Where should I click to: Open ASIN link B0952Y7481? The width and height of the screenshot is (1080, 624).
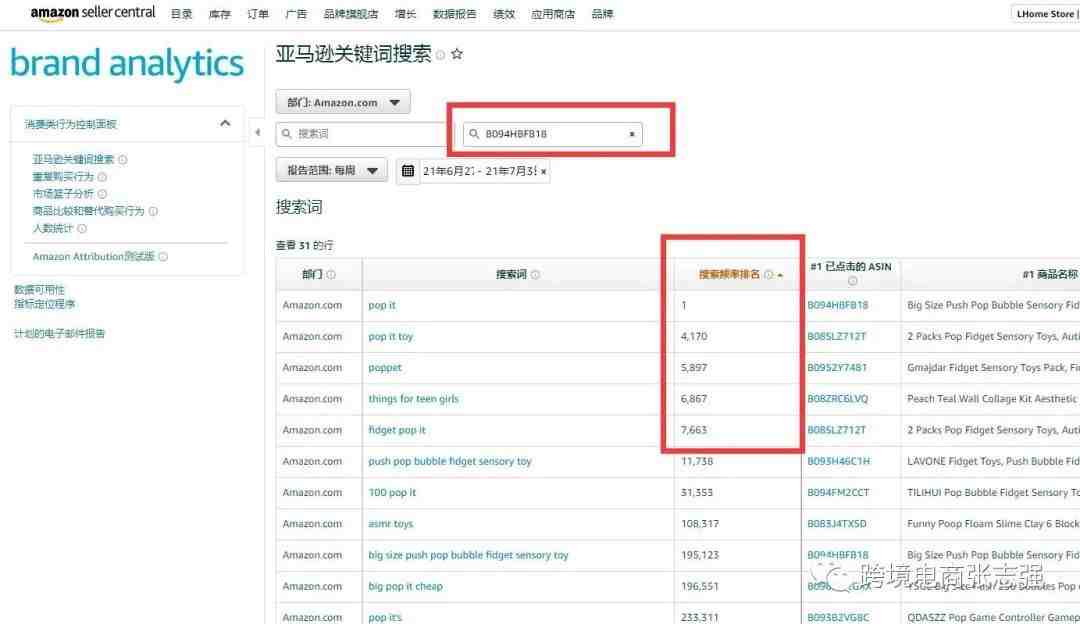[837, 368]
